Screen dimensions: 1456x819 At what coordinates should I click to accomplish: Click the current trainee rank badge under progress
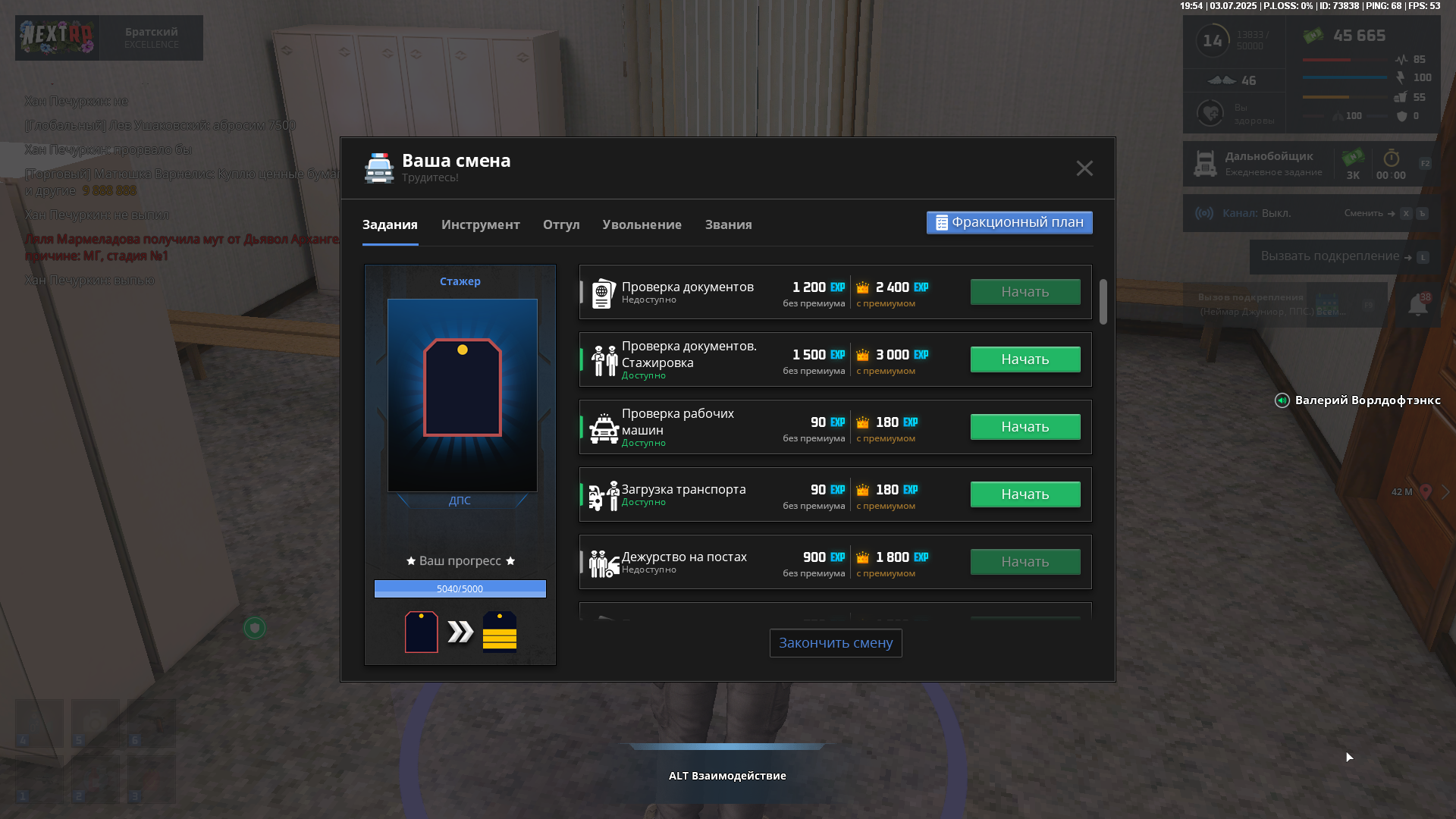coord(422,632)
